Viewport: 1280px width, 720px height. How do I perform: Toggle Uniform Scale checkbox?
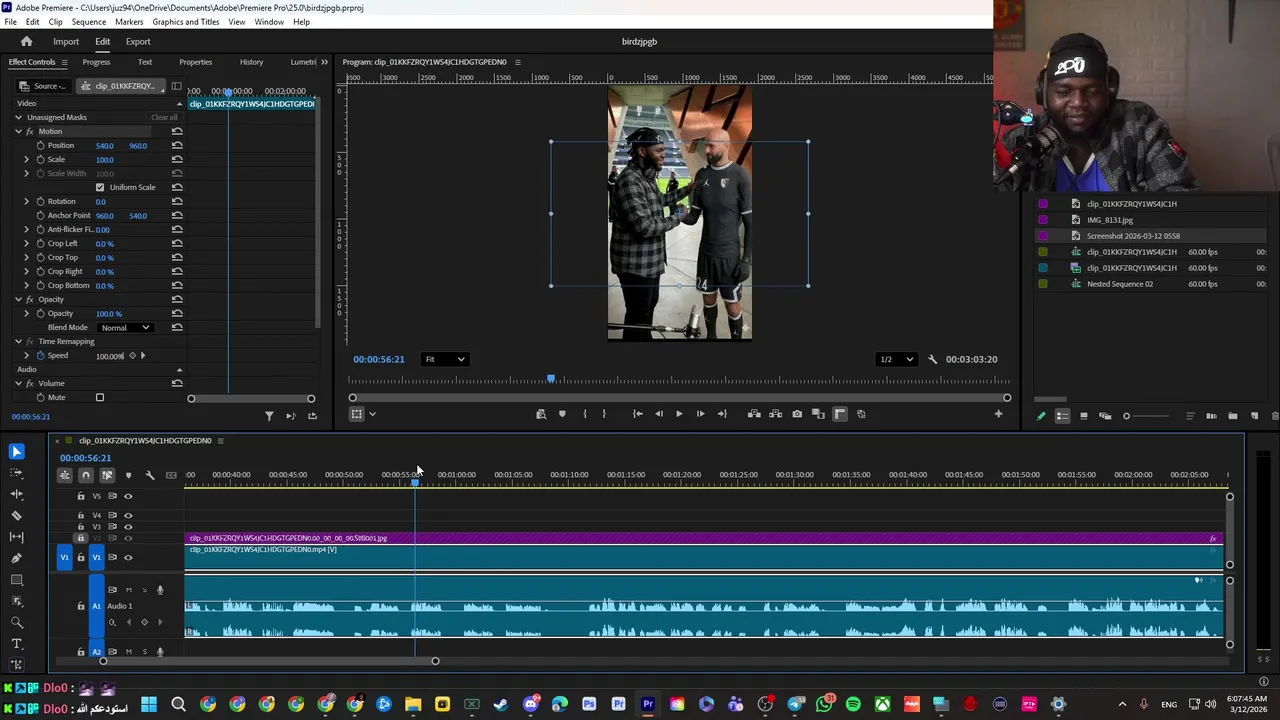(x=99, y=188)
